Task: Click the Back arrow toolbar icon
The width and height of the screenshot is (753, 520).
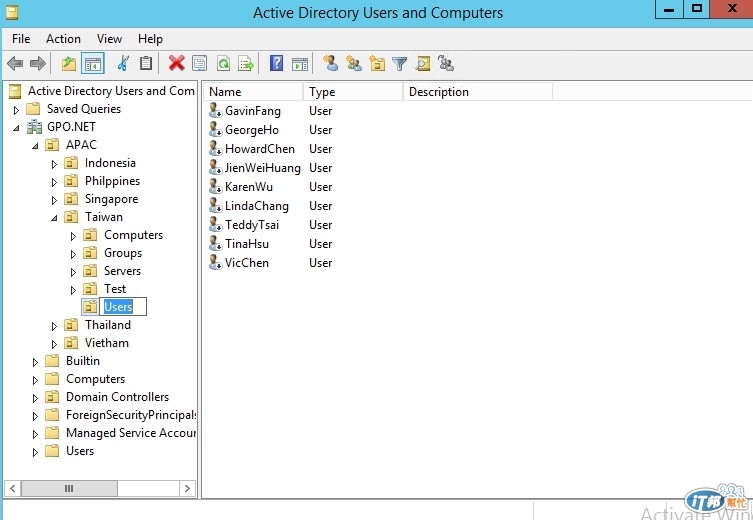Action: [15, 63]
